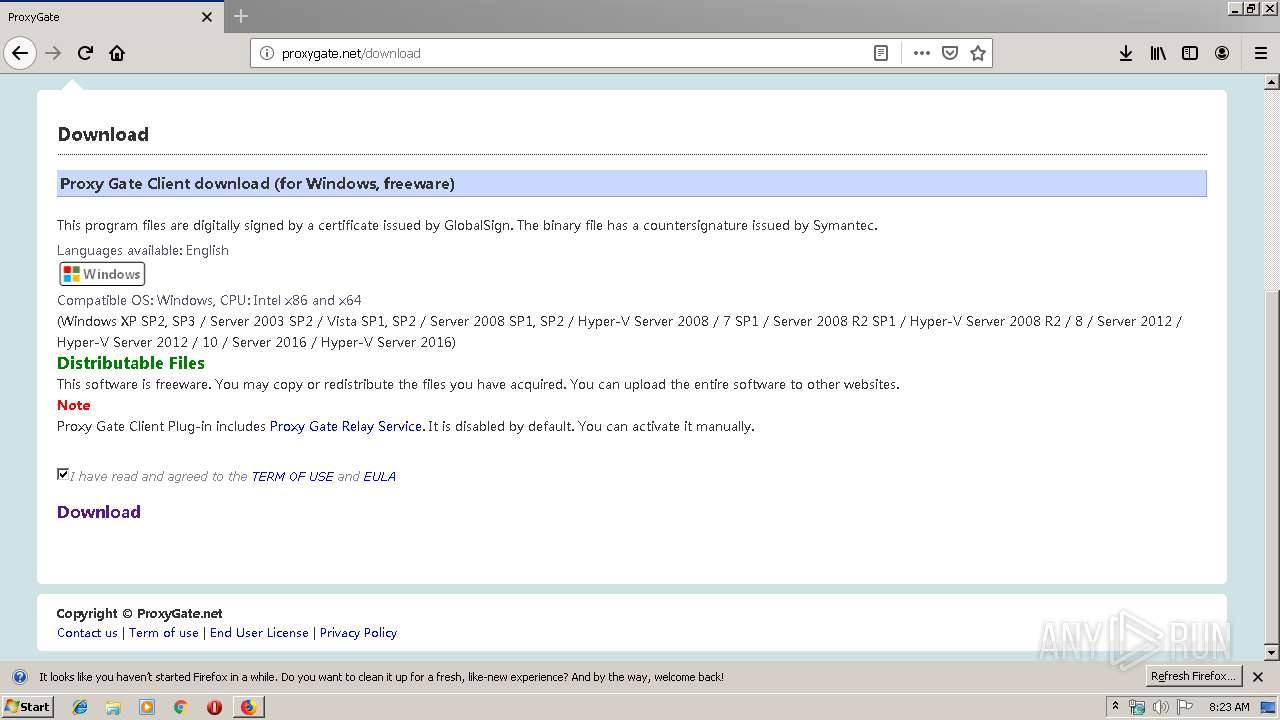This screenshot has height=720, width=1280.
Task: Click the Distributable Files heading
Action: point(131,363)
